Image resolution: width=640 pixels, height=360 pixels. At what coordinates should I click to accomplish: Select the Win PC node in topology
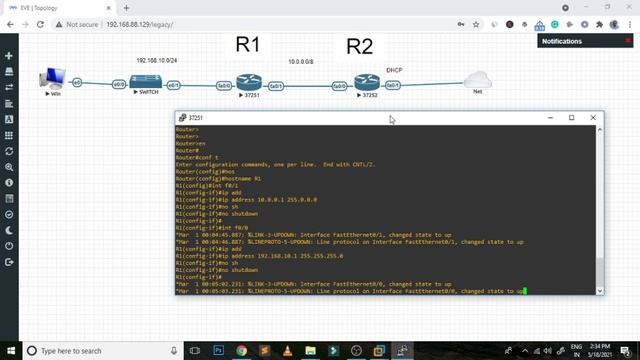tap(53, 78)
